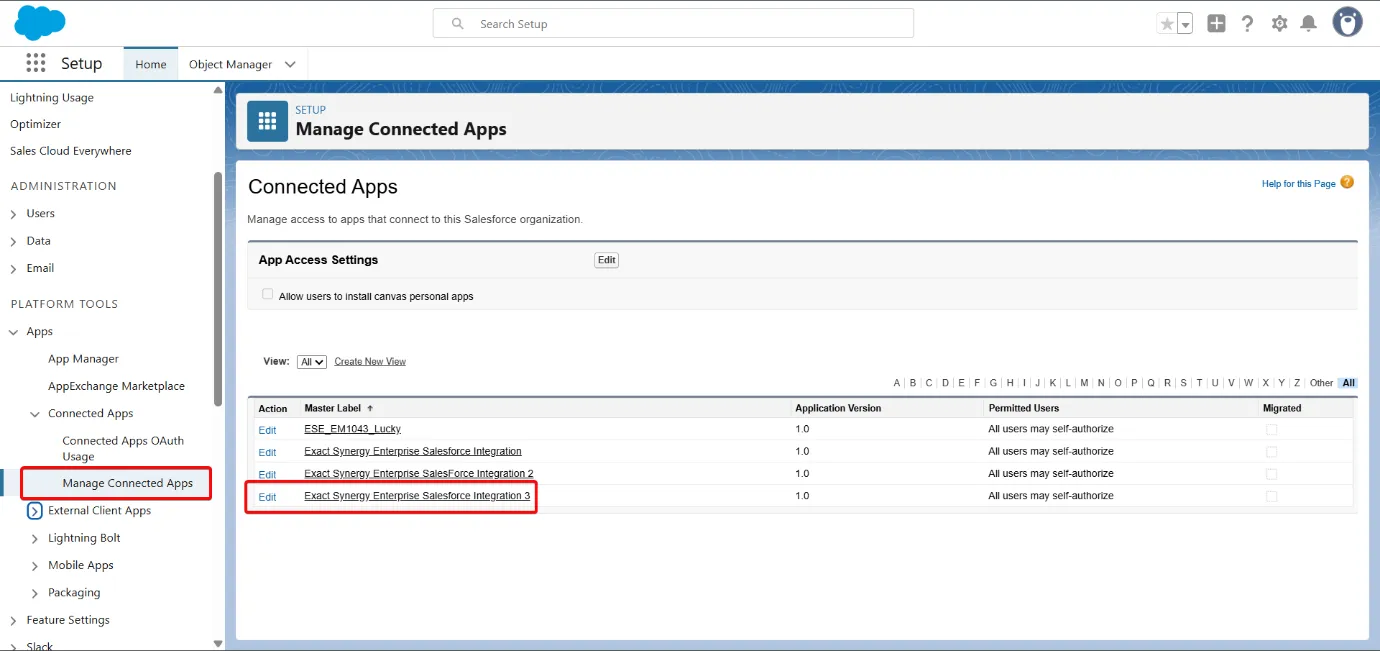Expand the Users section
This screenshot has width=1380, height=651.
point(13,214)
